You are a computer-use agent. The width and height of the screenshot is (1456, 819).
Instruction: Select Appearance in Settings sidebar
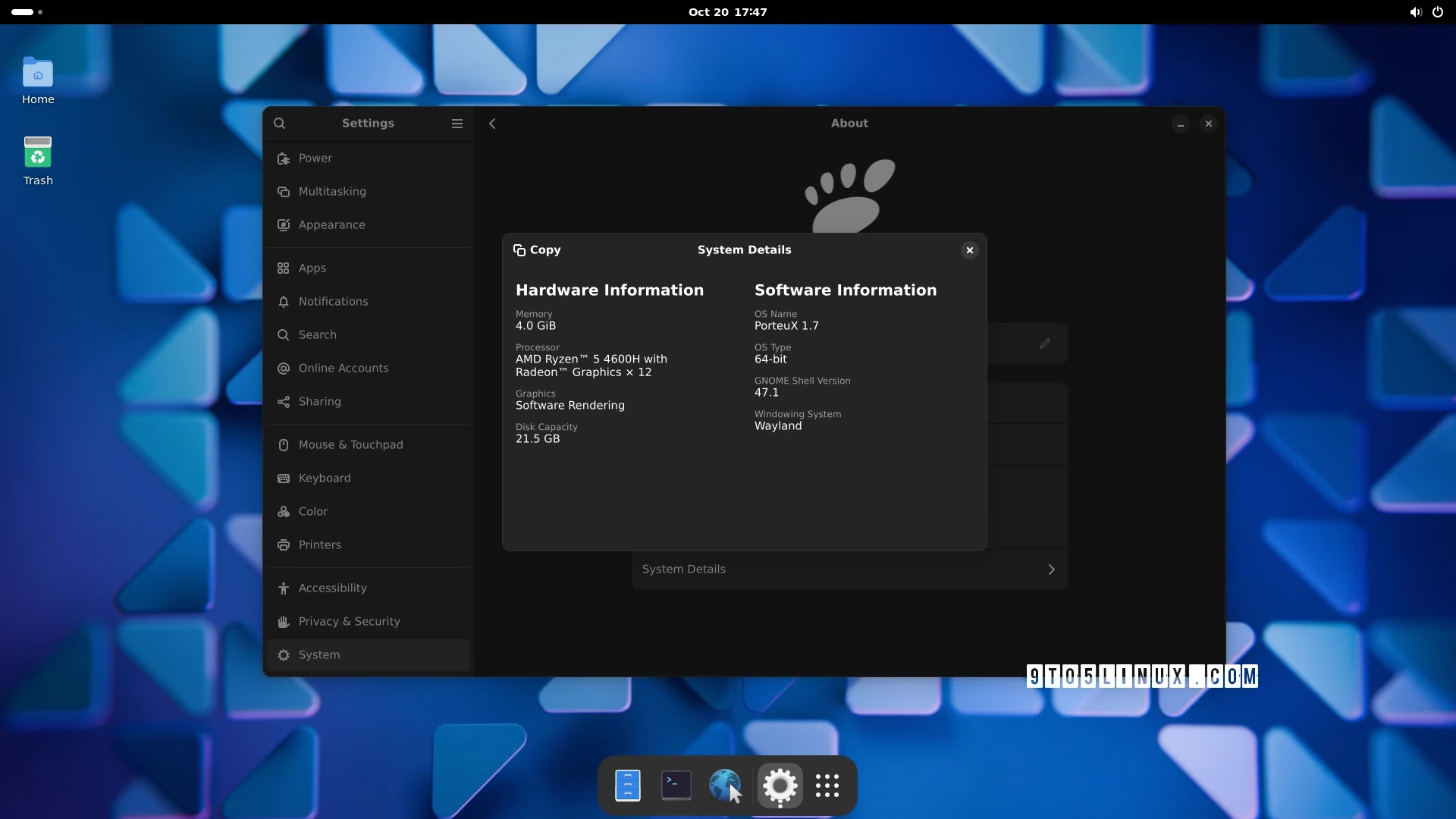click(x=331, y=224)
